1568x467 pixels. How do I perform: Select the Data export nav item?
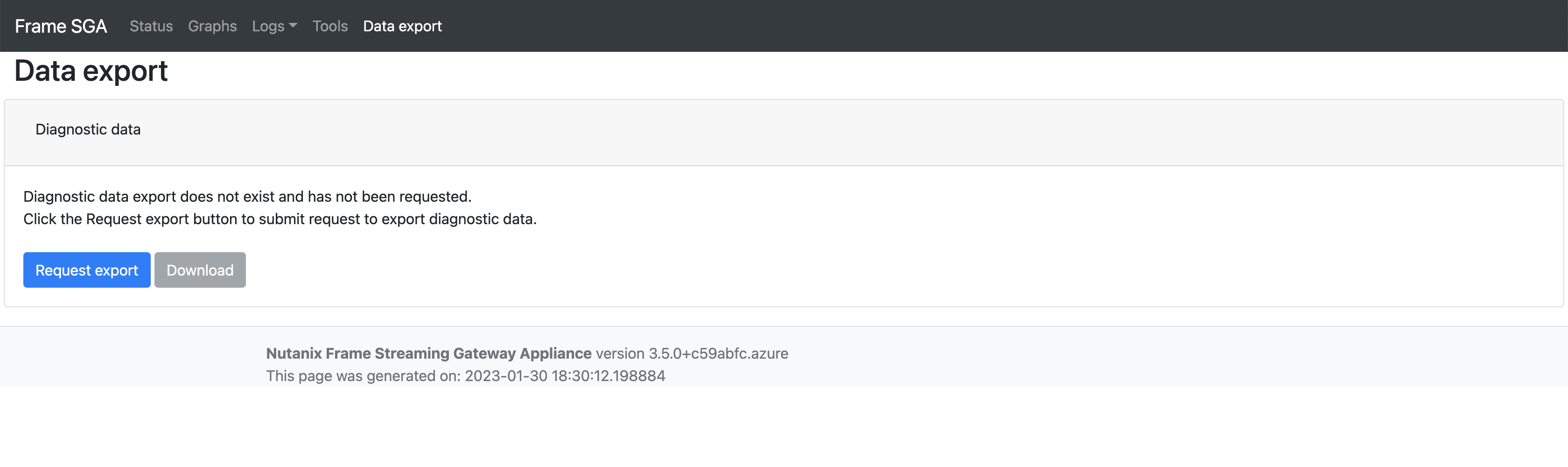click(x=402, y=26)
